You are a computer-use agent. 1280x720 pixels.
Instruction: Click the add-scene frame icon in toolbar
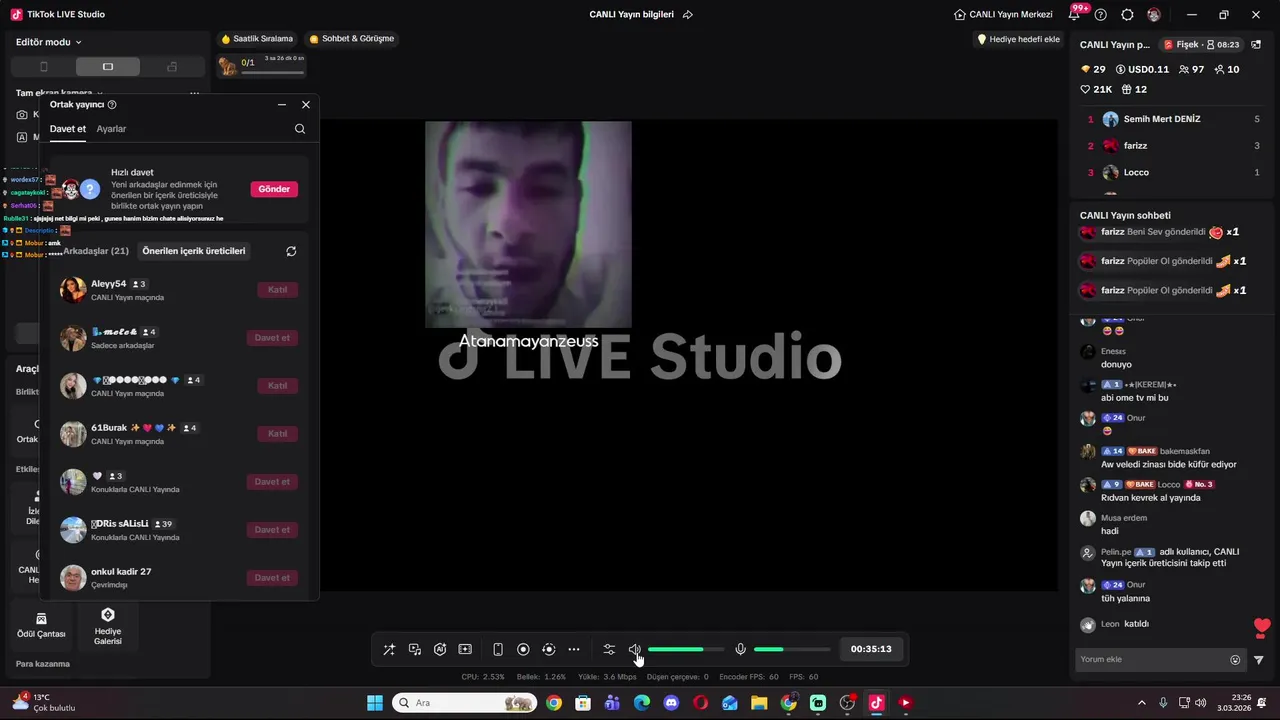465,649
